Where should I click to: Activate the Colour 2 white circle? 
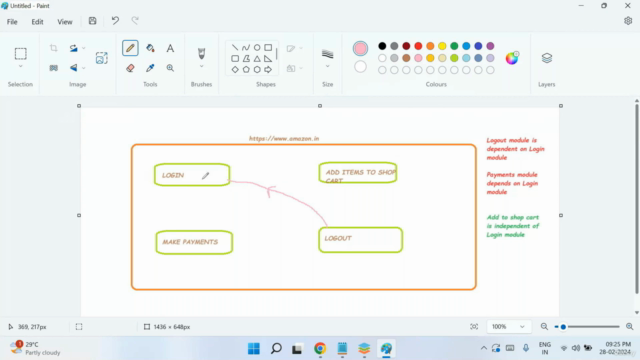(x=360, y=67)
